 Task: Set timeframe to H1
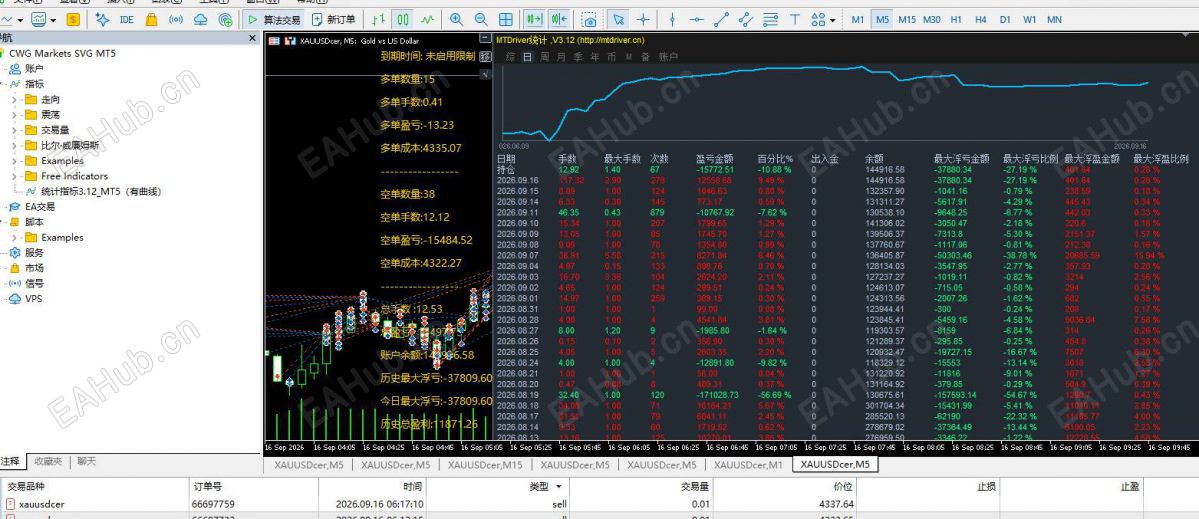coord(956,19)
